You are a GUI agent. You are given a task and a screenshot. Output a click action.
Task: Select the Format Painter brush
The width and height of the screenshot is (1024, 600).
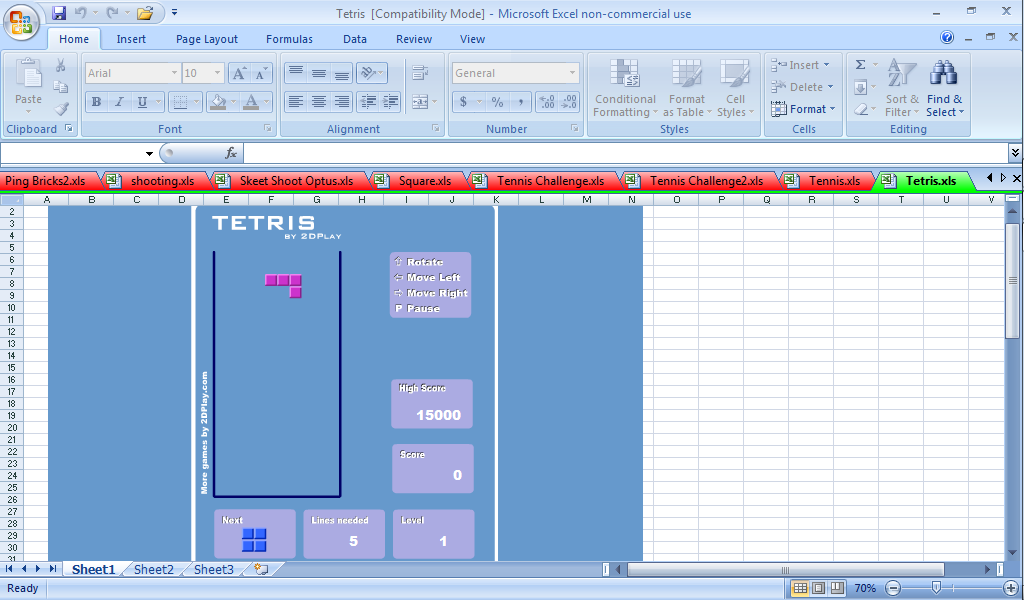click(x=61, y=108)
